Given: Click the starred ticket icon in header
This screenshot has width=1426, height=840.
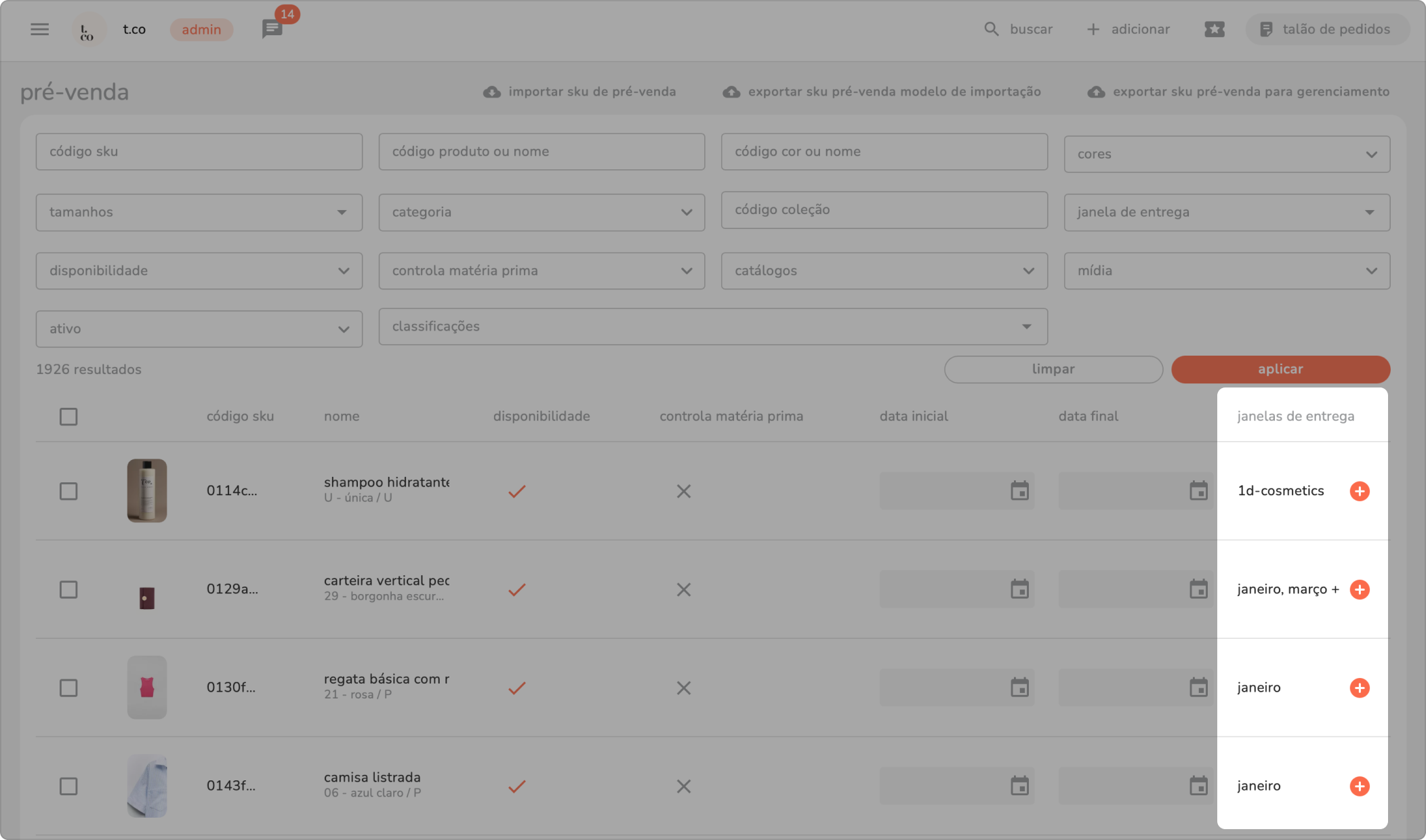Looking at the screenshot, I should pos(1214,29).
